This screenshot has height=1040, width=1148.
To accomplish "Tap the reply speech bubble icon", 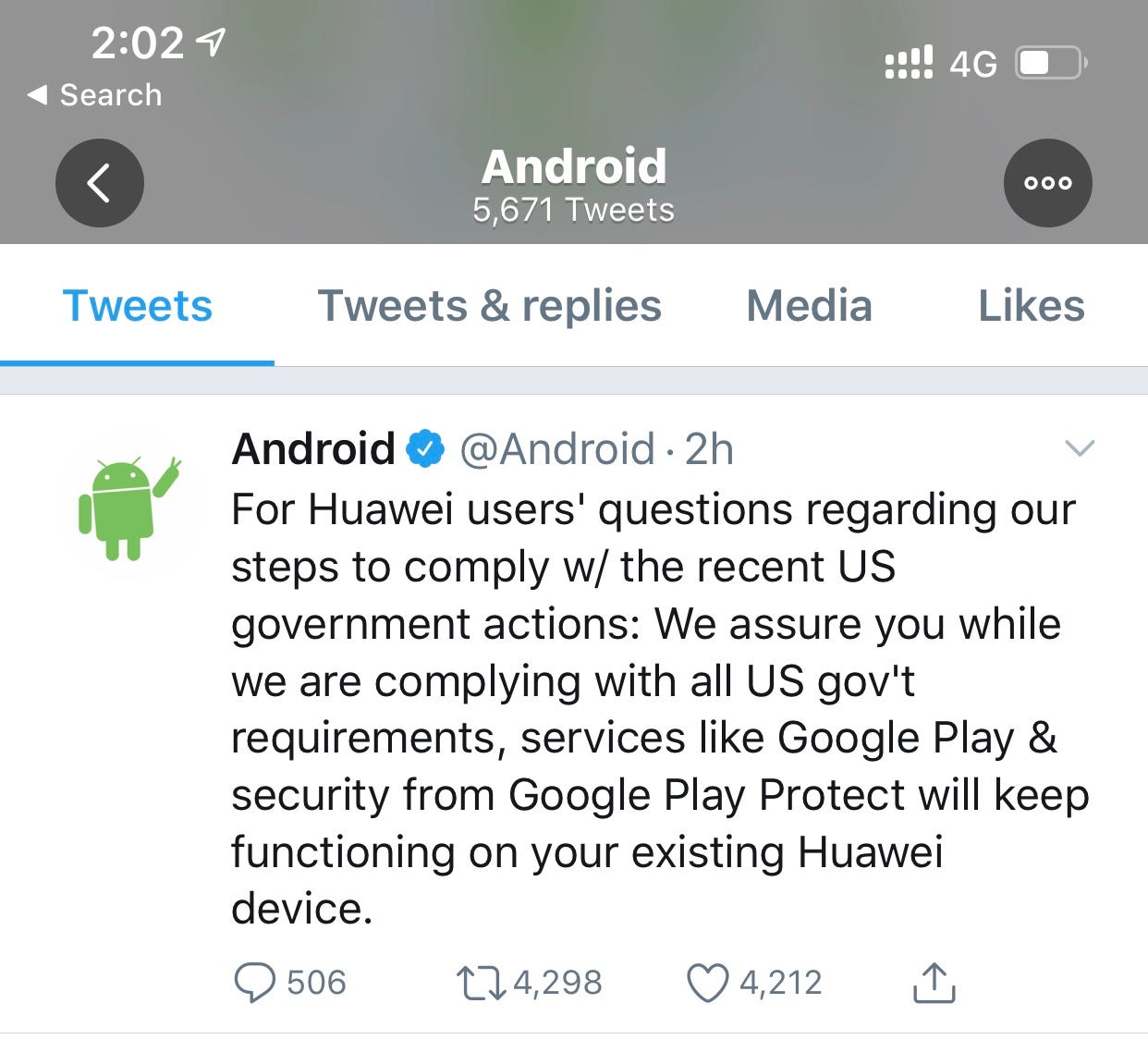I will (x=254, y=983).
